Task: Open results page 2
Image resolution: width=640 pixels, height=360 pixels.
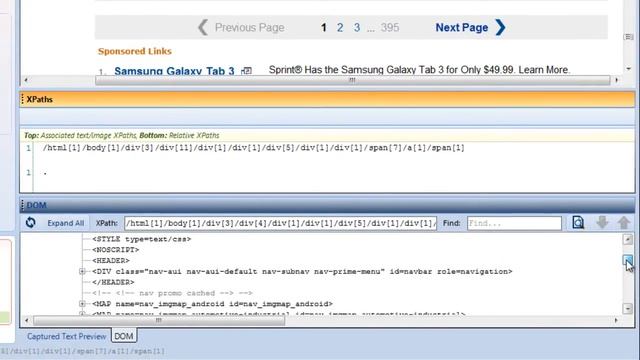Action: 340,27
